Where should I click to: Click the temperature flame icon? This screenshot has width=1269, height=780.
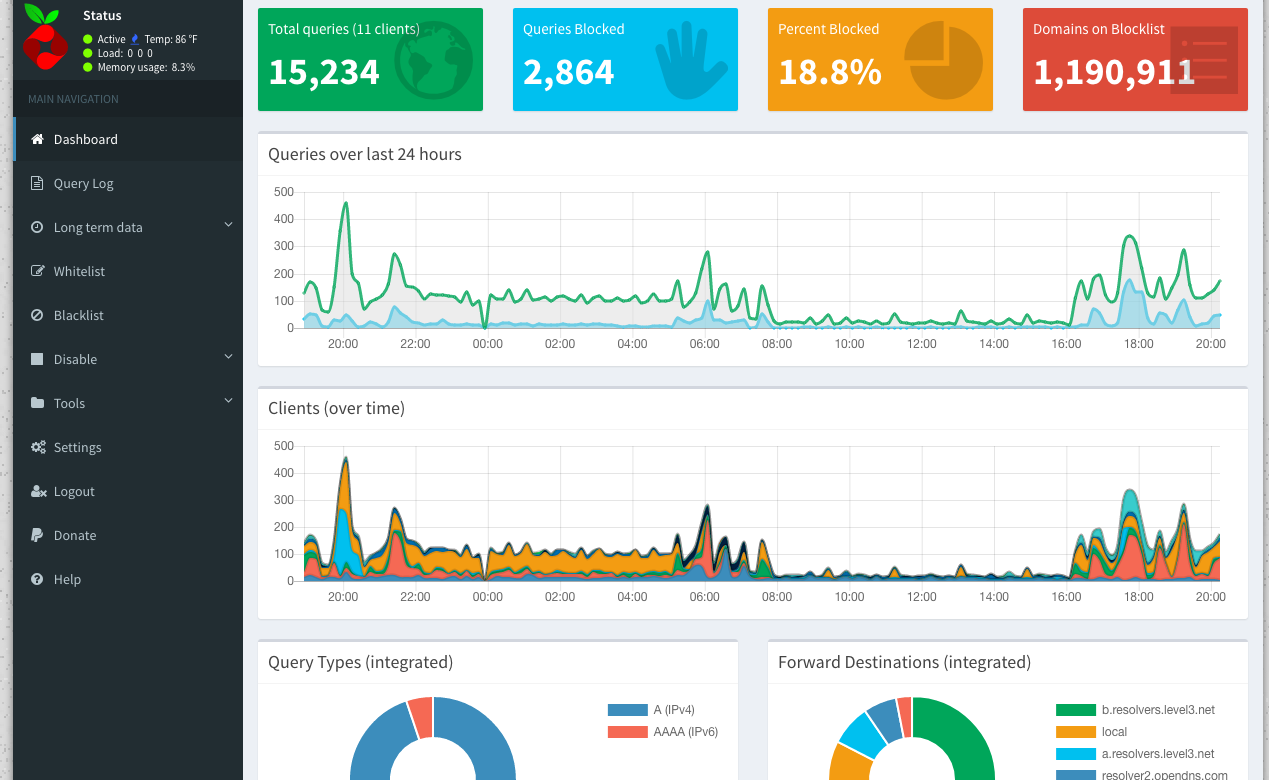[x=134, y=39]
